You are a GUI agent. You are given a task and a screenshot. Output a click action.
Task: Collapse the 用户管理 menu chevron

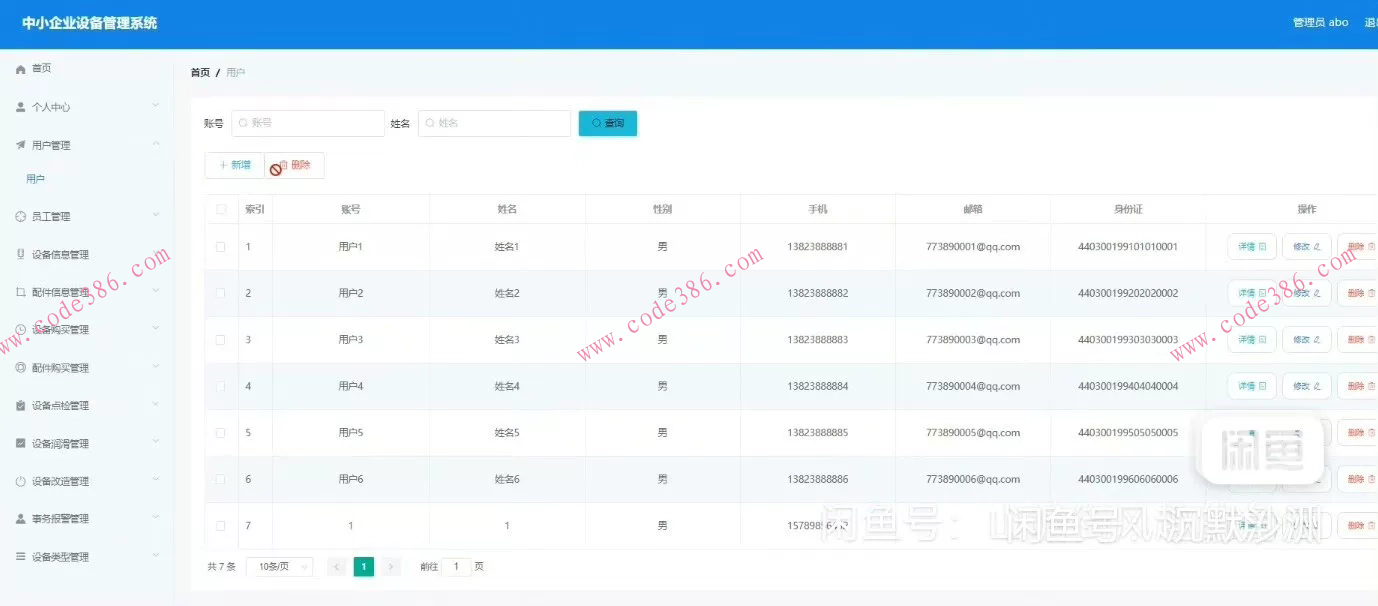click(x=156, y=144)
